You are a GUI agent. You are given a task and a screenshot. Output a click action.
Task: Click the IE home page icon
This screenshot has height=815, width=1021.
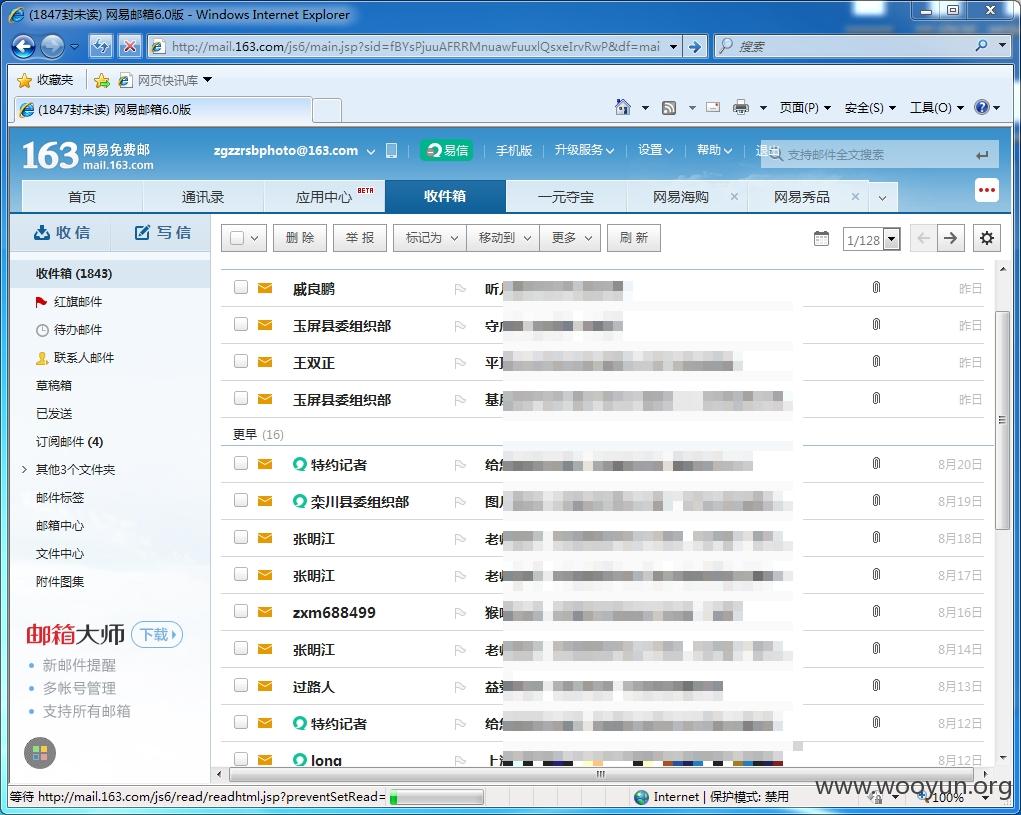[622, 107]
